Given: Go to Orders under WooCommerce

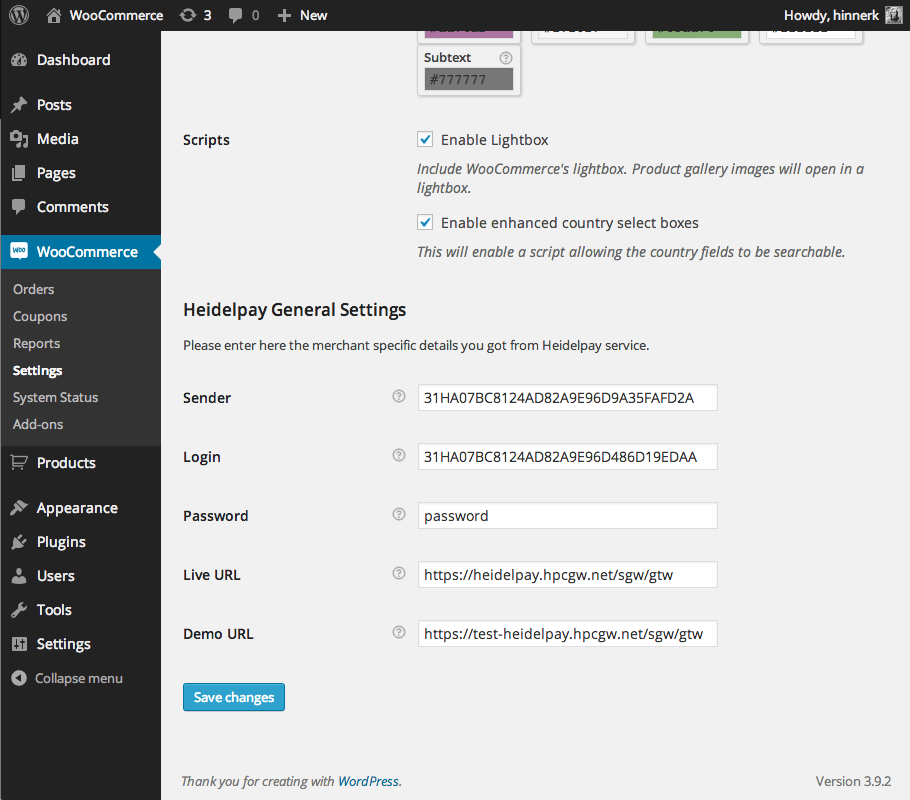Looking at the screenshot, I should (34, 289).
